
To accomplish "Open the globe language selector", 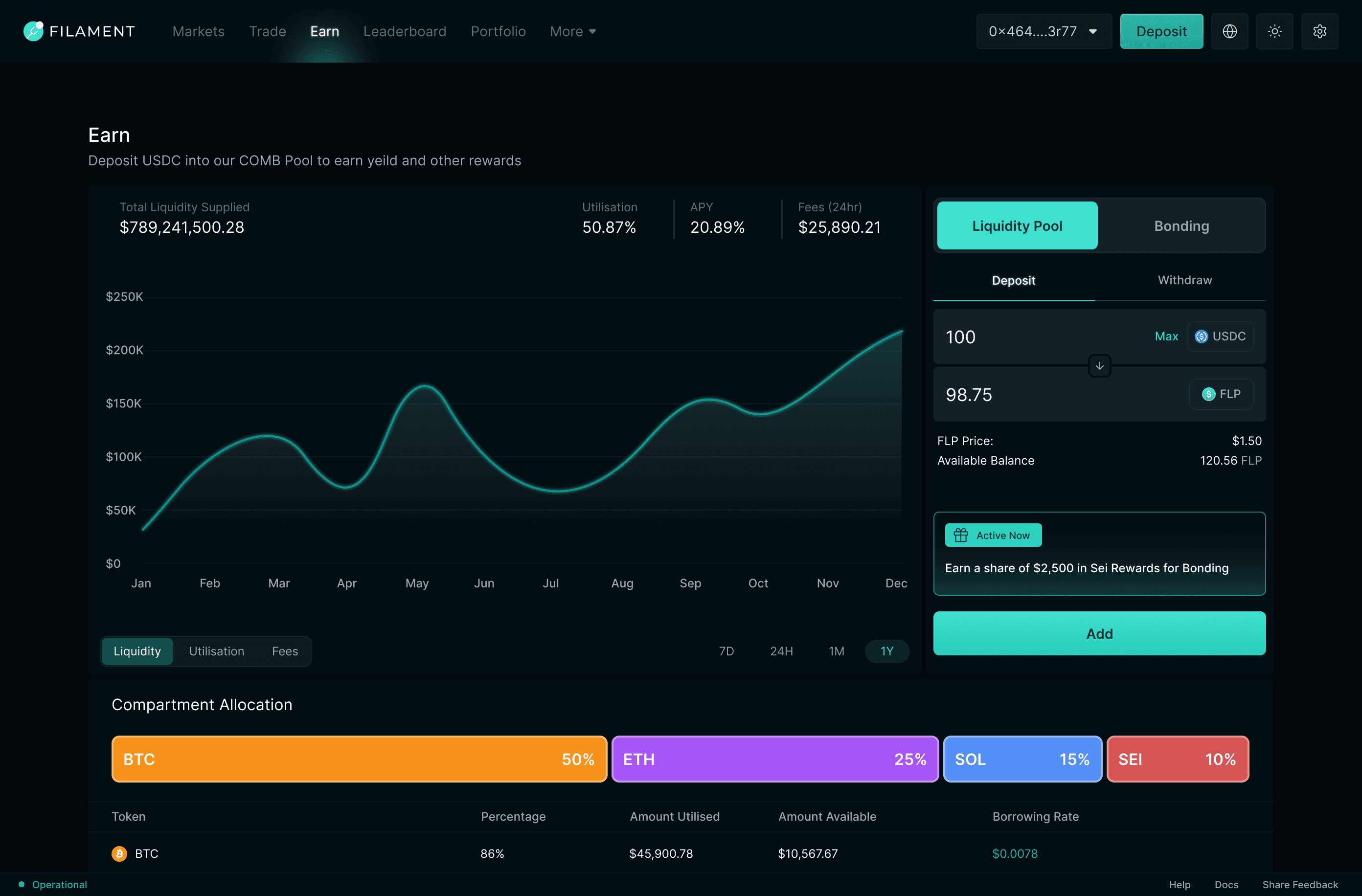I will (1229, 31).
